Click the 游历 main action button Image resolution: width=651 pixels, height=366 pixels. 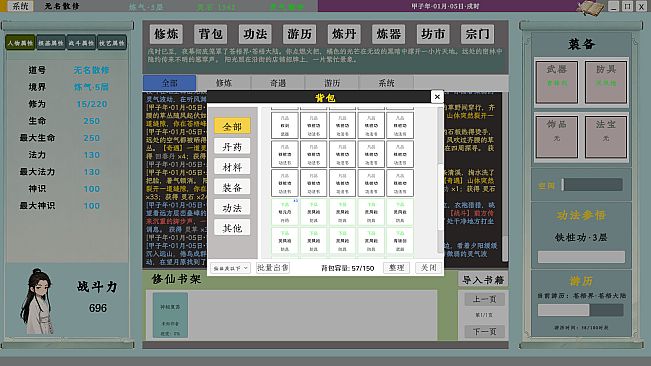[x=299, y=34]
